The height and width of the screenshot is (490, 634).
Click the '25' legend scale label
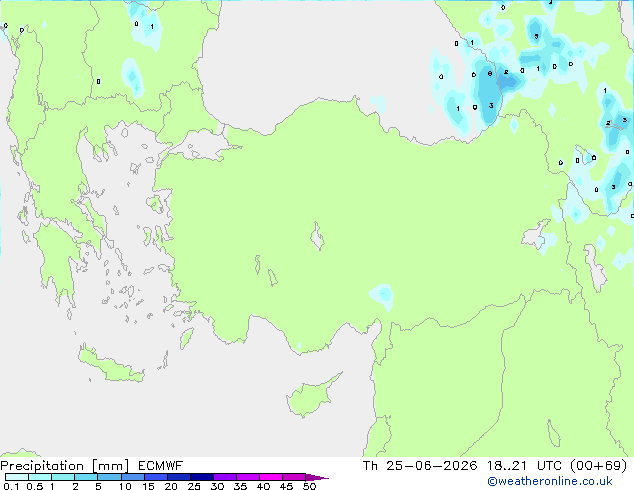pos(194,486)
